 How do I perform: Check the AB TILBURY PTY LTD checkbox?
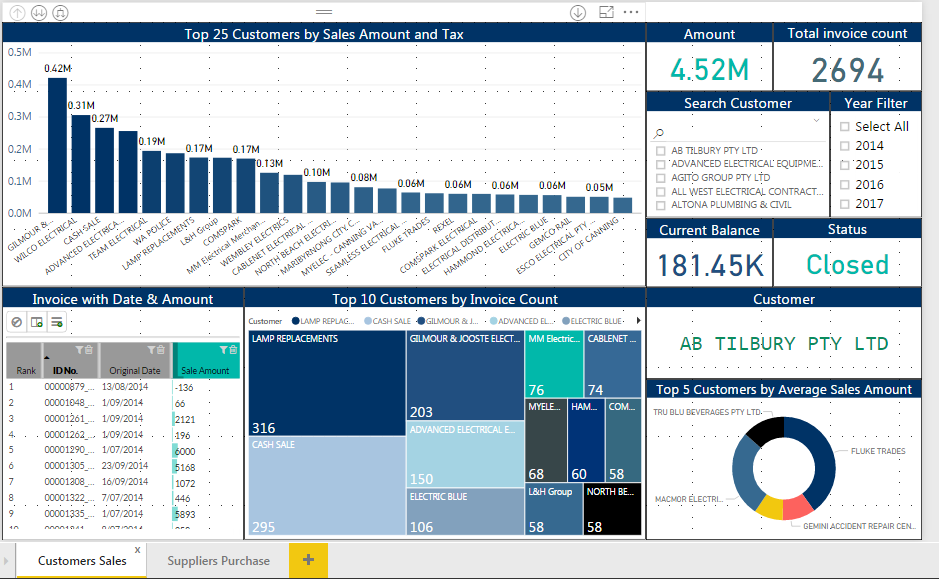coord(661,151)
